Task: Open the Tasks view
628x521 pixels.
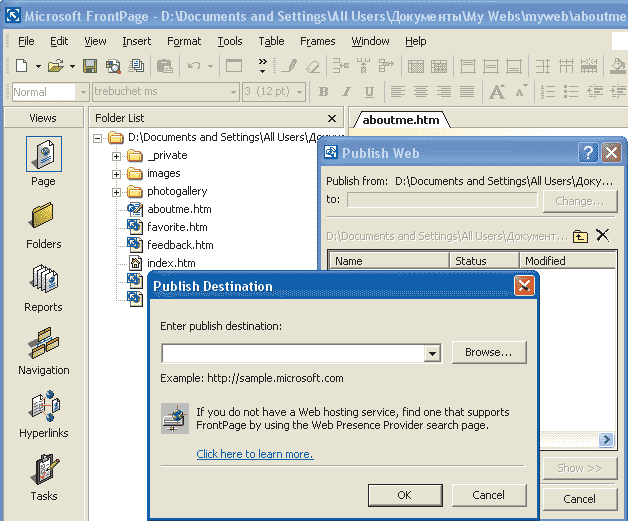Action: (44, 477)
